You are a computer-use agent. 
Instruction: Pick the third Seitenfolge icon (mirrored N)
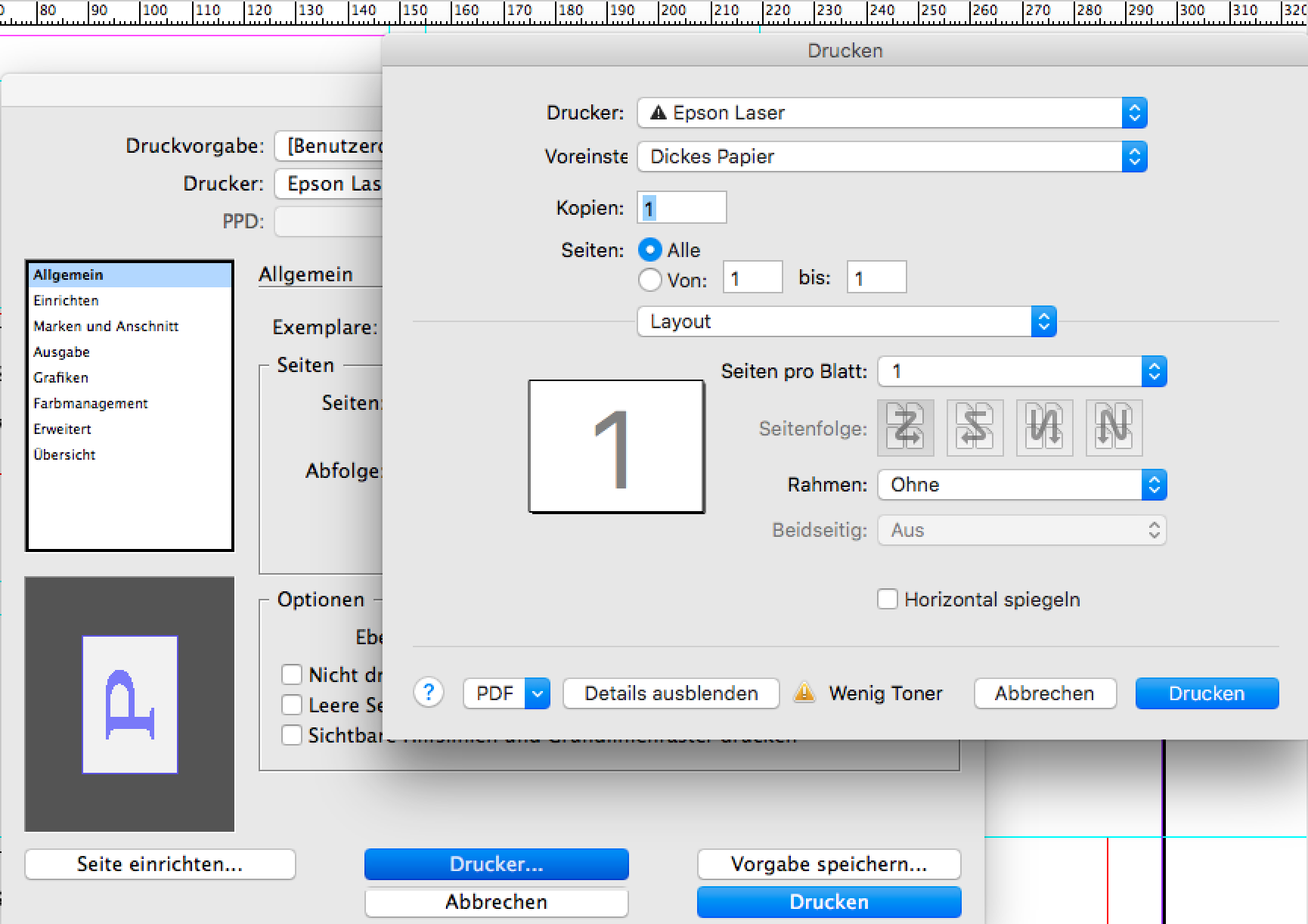(1044, 428)
